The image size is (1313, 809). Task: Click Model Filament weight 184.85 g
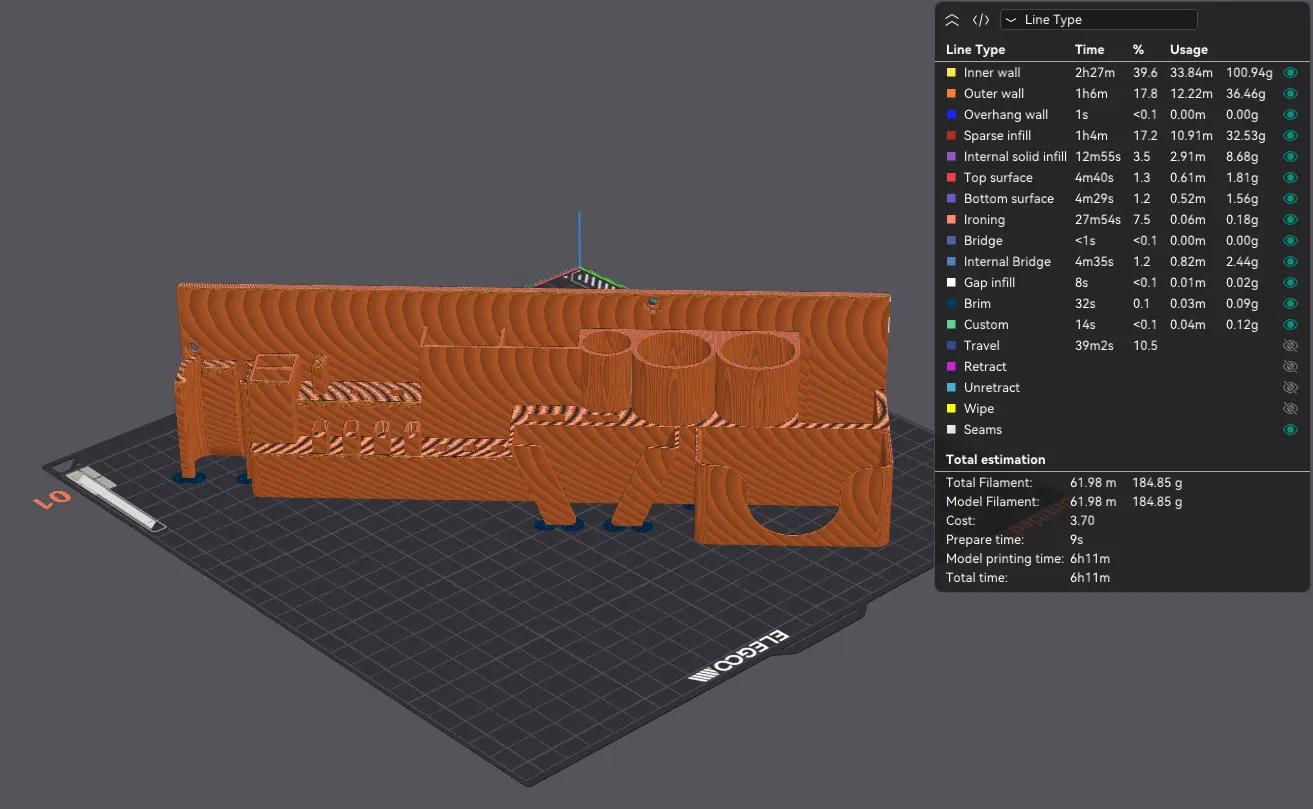[x=1157, y=502]
